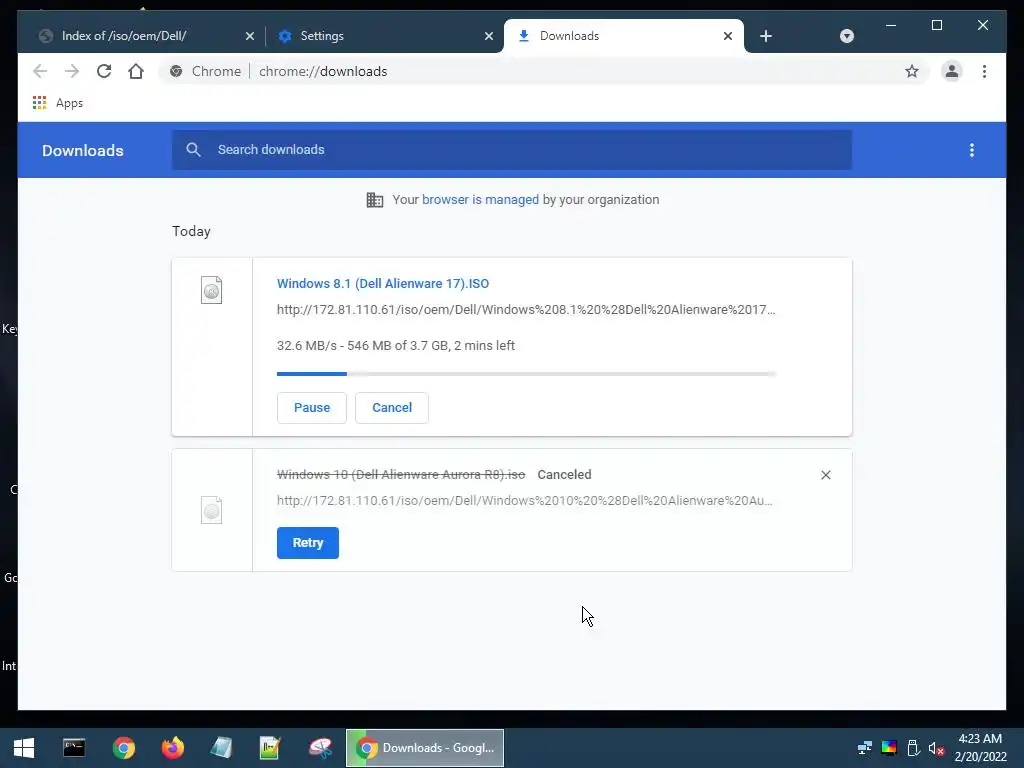Open the tab search dropdown arrow

click(x=846, y=36)
